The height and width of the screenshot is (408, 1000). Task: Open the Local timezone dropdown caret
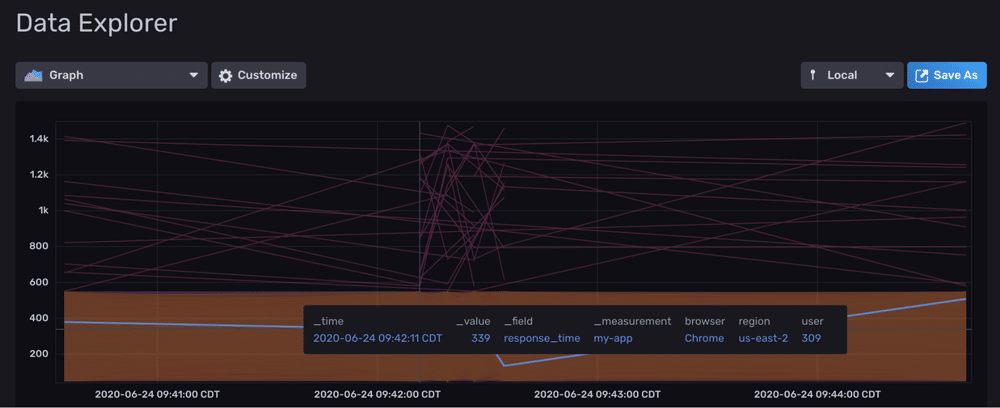tap(888, 75)
